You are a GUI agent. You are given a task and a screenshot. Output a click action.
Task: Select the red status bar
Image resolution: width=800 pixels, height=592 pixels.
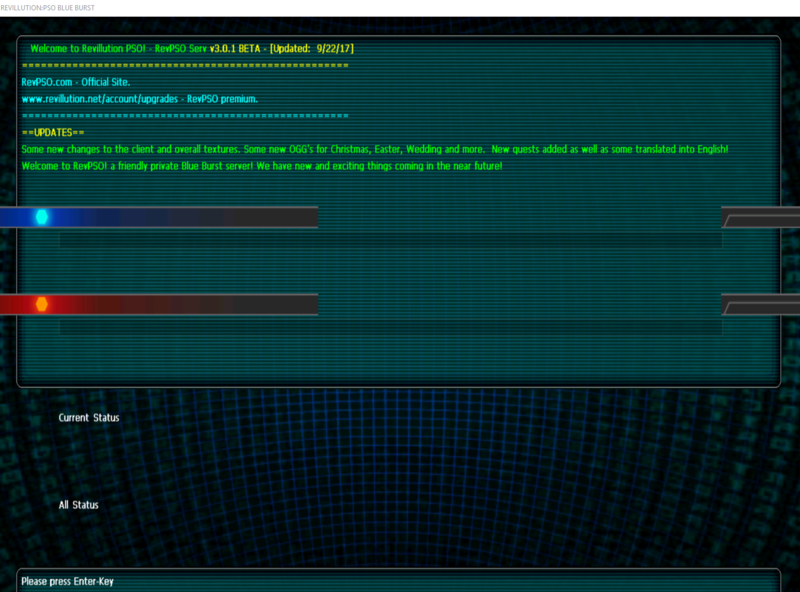point(159,305)
